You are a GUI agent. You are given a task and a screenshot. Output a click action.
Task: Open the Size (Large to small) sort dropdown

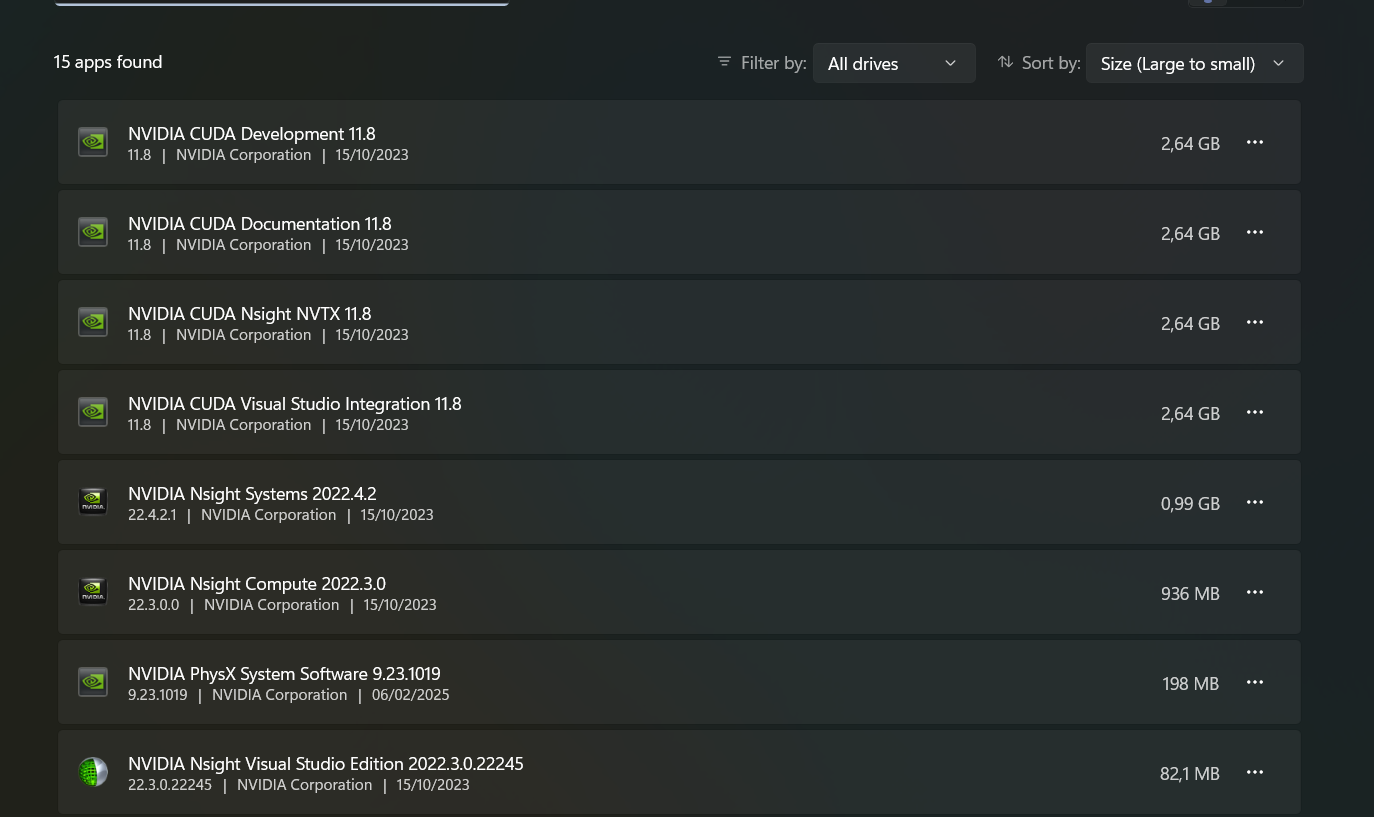pos(1194,63)
